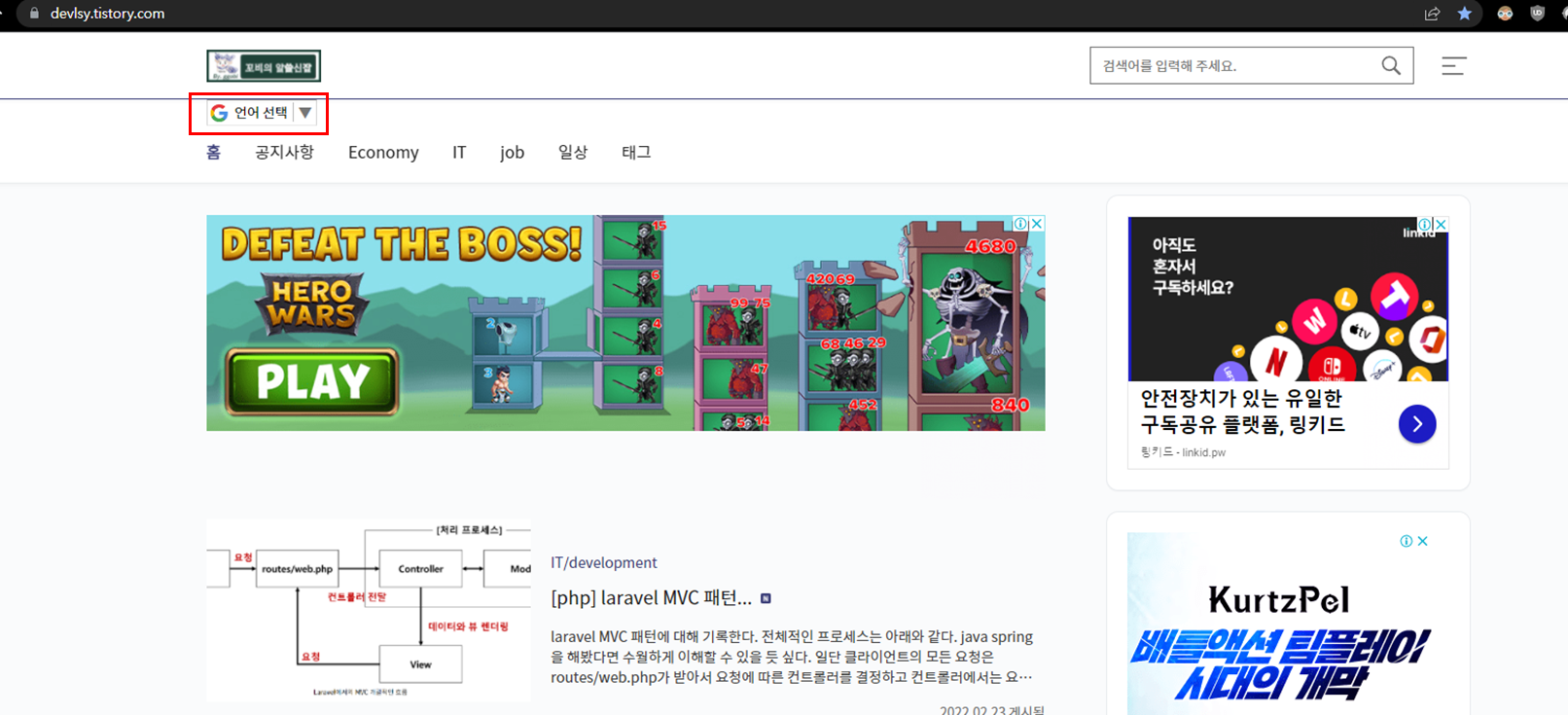1568x715 pixels.
Task: Bookmark page with the star icon
Action: coord(1464,14)
